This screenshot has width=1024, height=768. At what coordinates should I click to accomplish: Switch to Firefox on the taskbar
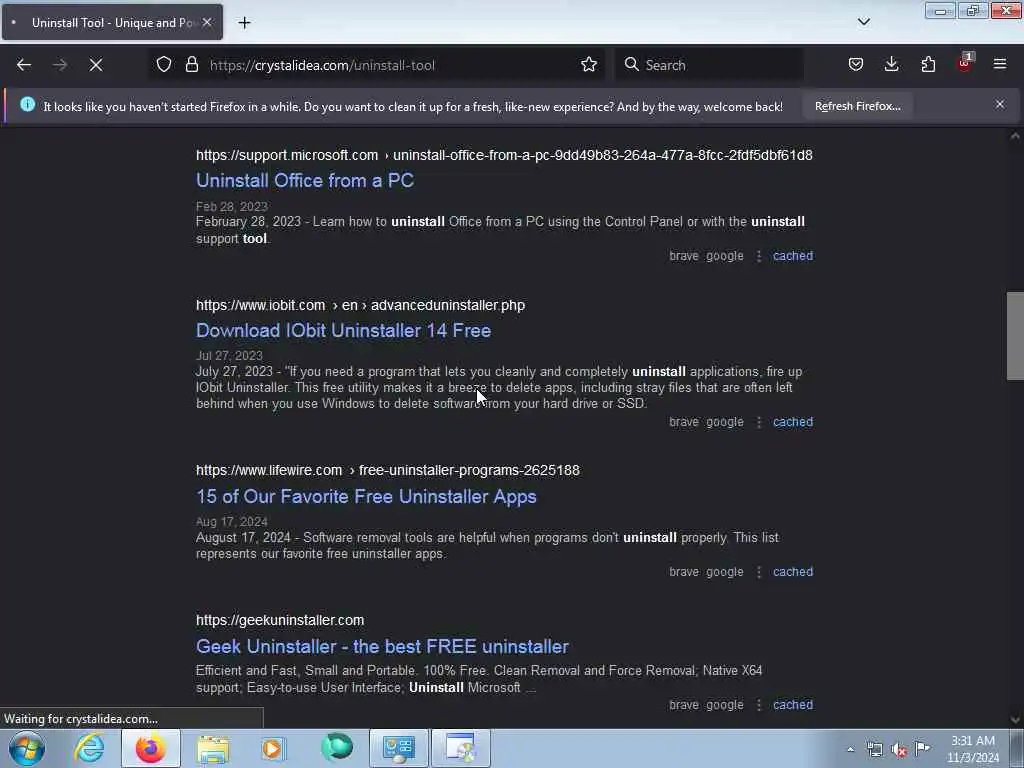pos(150,748)
